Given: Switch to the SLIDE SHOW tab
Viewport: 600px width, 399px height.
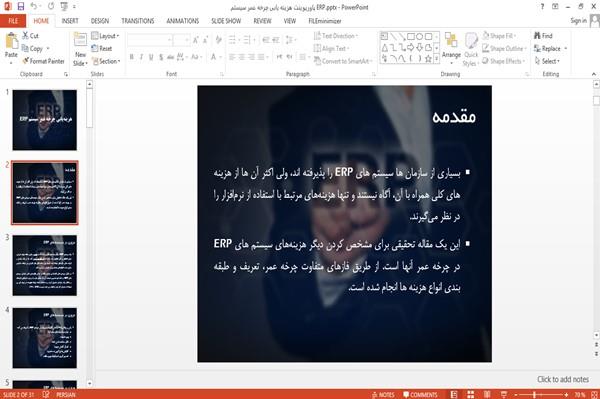Looking at the screenshot, I should (x=226, y=21).
